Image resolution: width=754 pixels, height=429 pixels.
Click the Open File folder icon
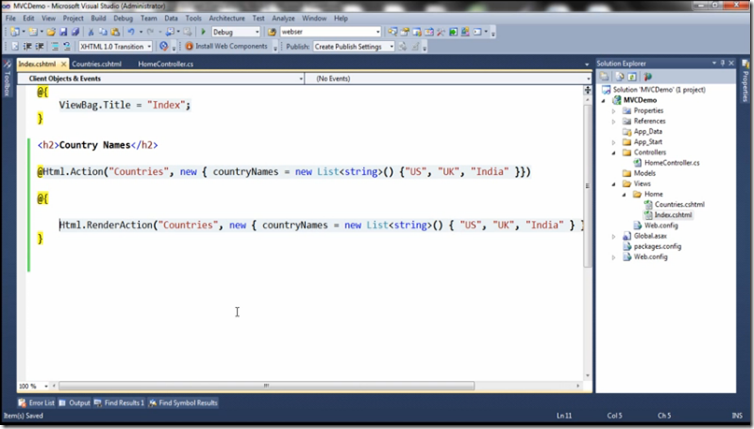coord(50,32)
